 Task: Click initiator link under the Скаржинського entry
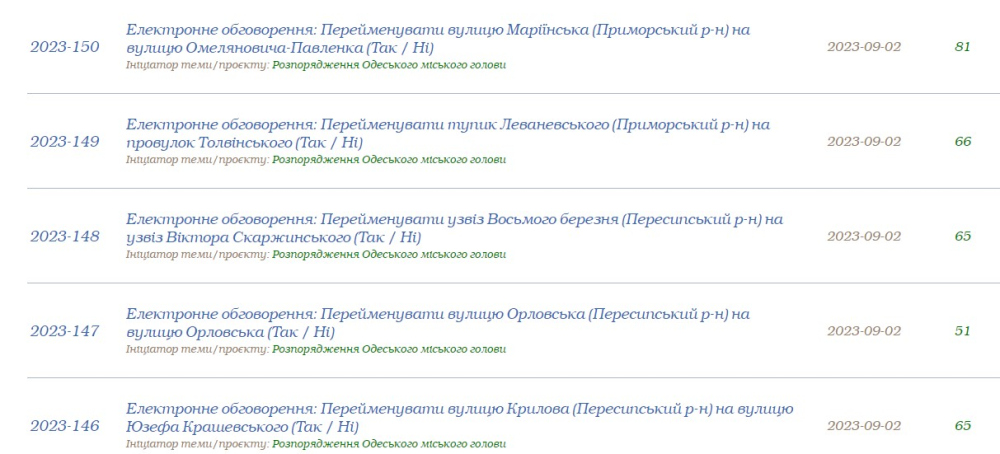coord(389,255)
